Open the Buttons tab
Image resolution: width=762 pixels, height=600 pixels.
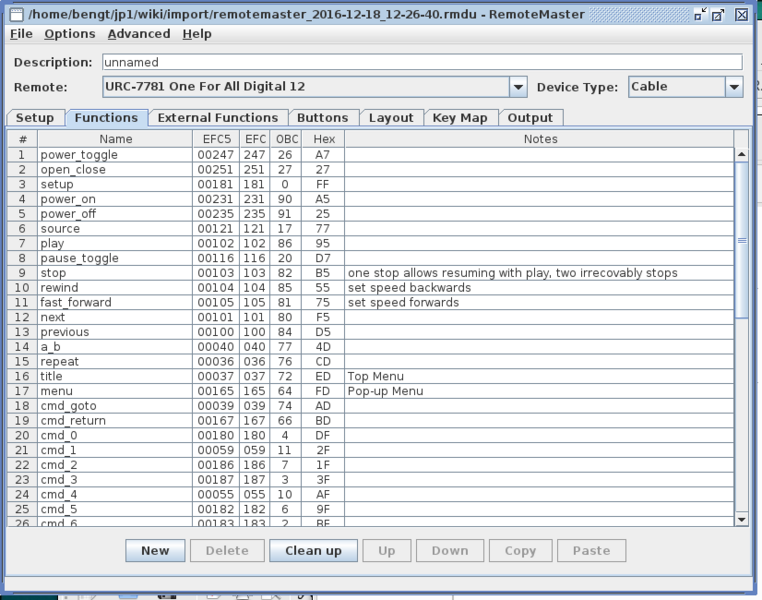[x=323, y=118]
